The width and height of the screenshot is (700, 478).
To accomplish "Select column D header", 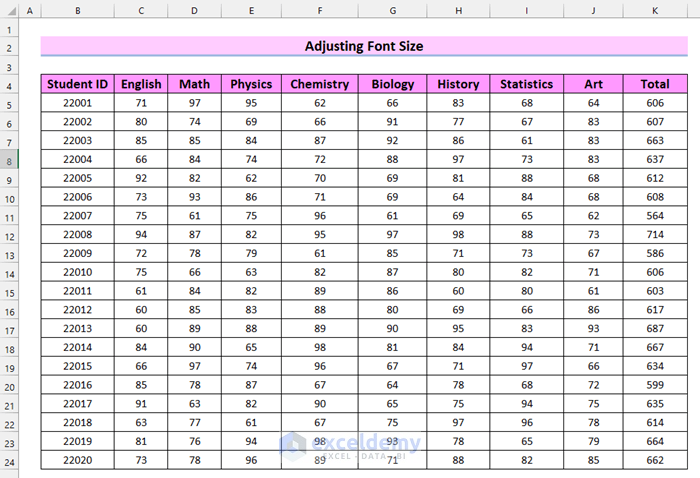I will click(x=195, y=10).
